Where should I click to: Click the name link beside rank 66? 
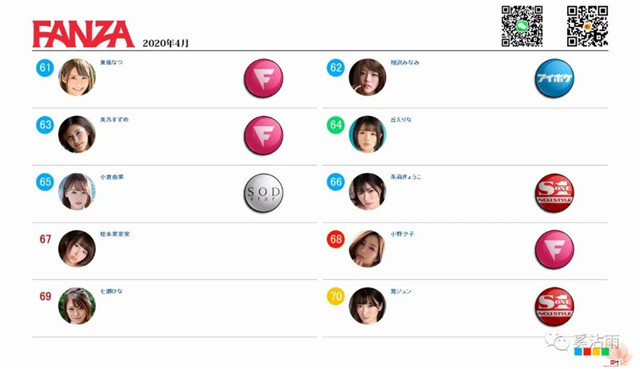(x=406, y=177)
